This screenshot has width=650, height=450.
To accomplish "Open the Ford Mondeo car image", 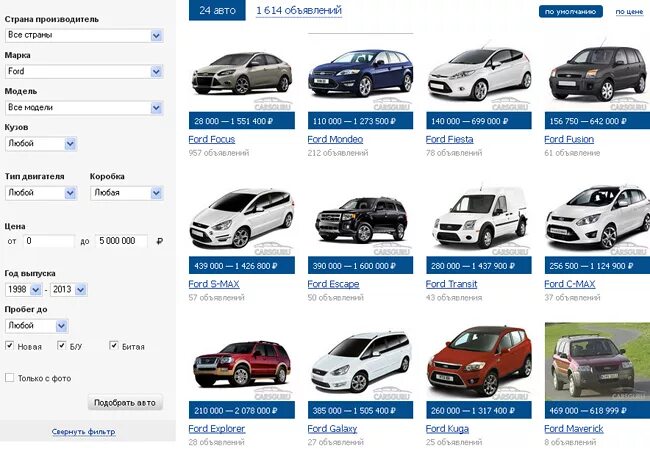I will coord(360,73).
